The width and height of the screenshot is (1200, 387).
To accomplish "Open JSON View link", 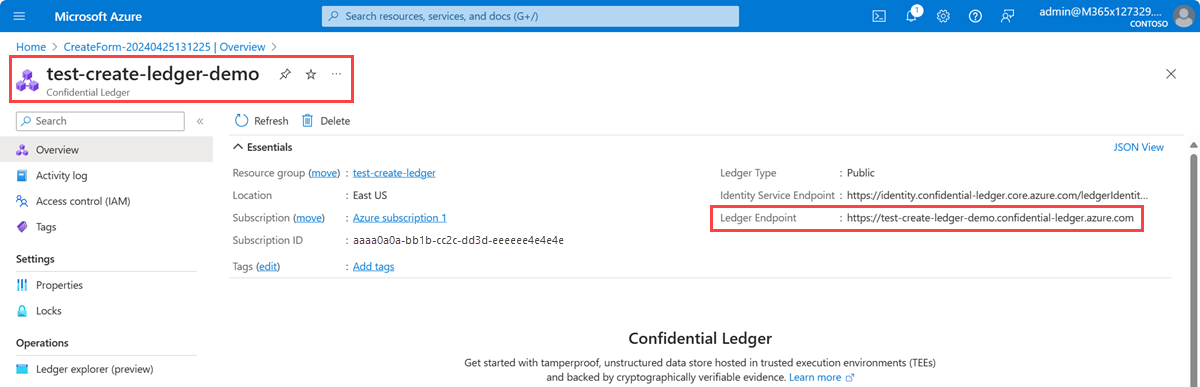I will [x=1139, y=147].
